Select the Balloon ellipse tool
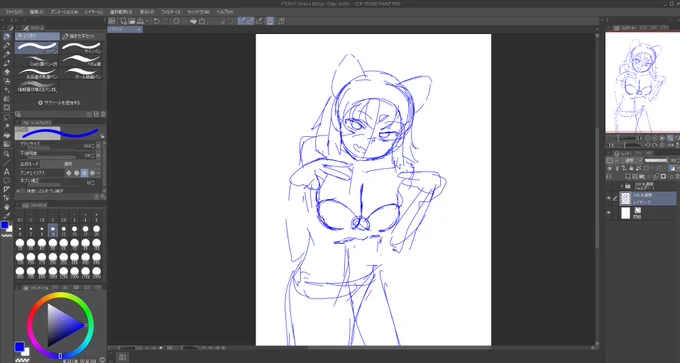The image size is (680, 363). point(7,180)
